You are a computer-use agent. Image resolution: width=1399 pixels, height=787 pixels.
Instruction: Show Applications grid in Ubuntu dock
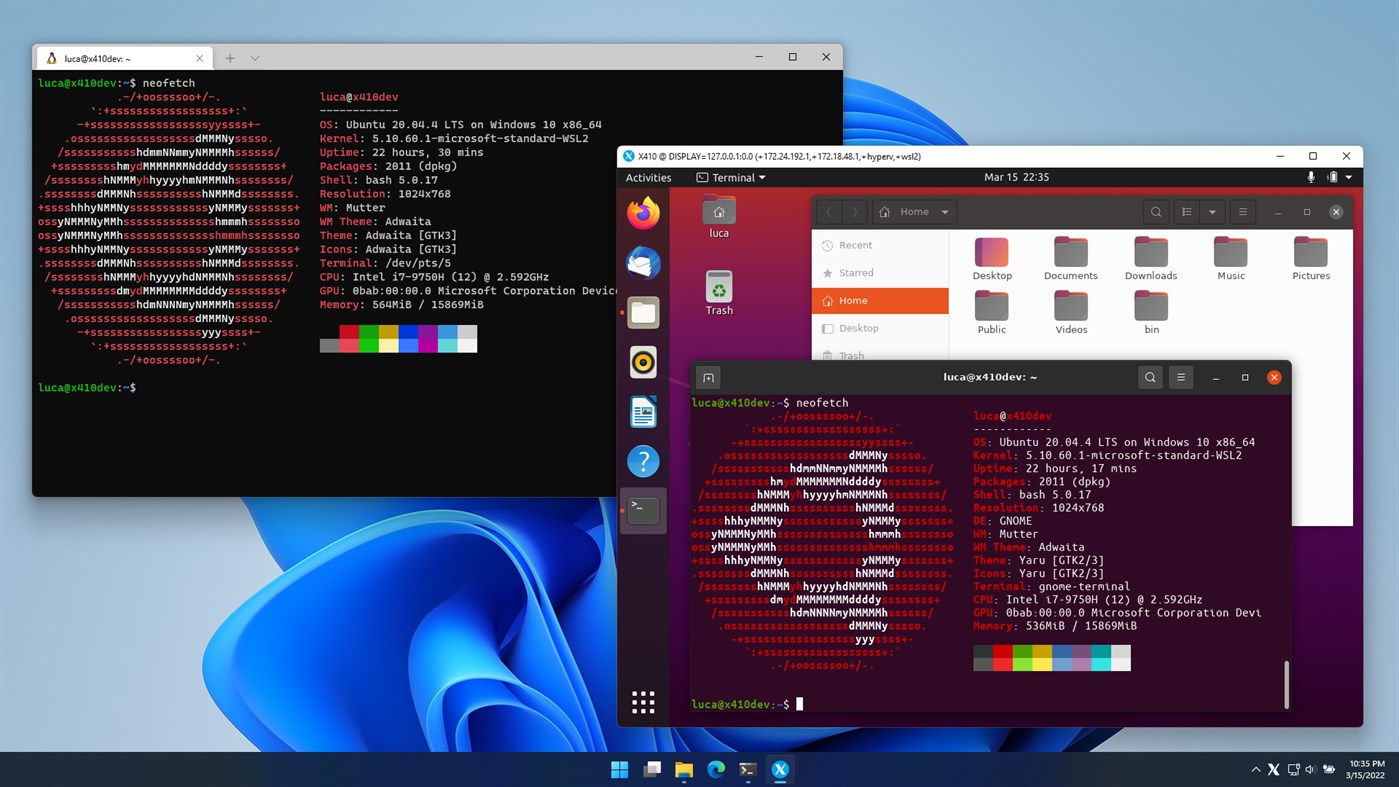(x=643, y=702)
